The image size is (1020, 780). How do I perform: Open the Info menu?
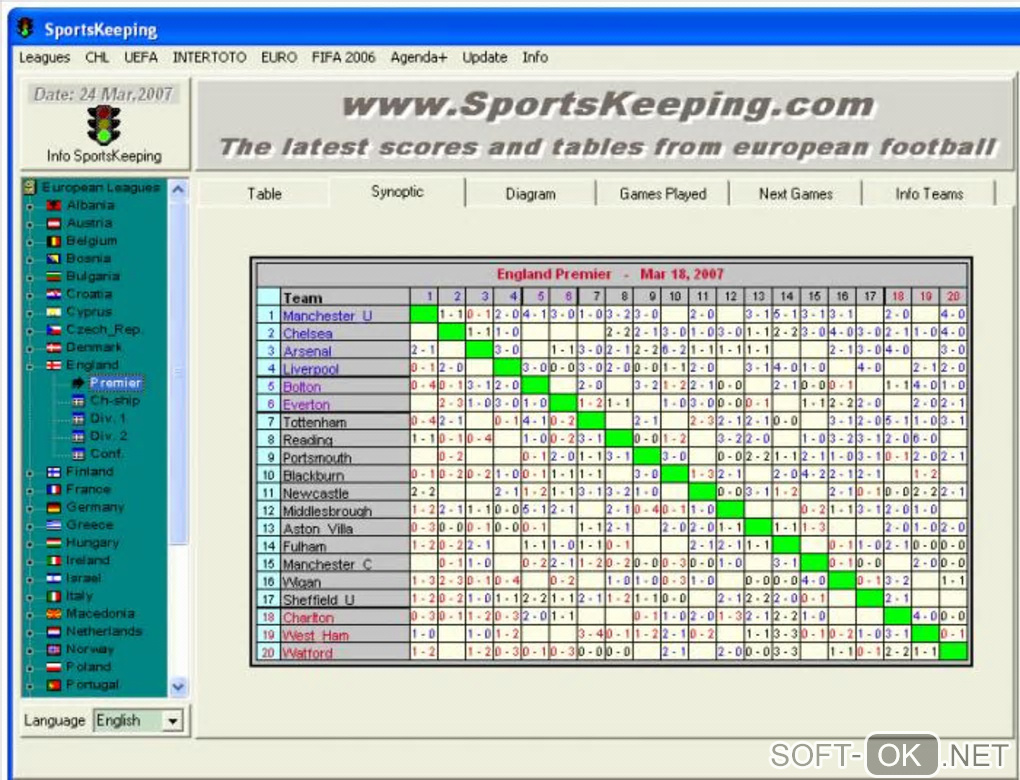(x=535, y=57)
